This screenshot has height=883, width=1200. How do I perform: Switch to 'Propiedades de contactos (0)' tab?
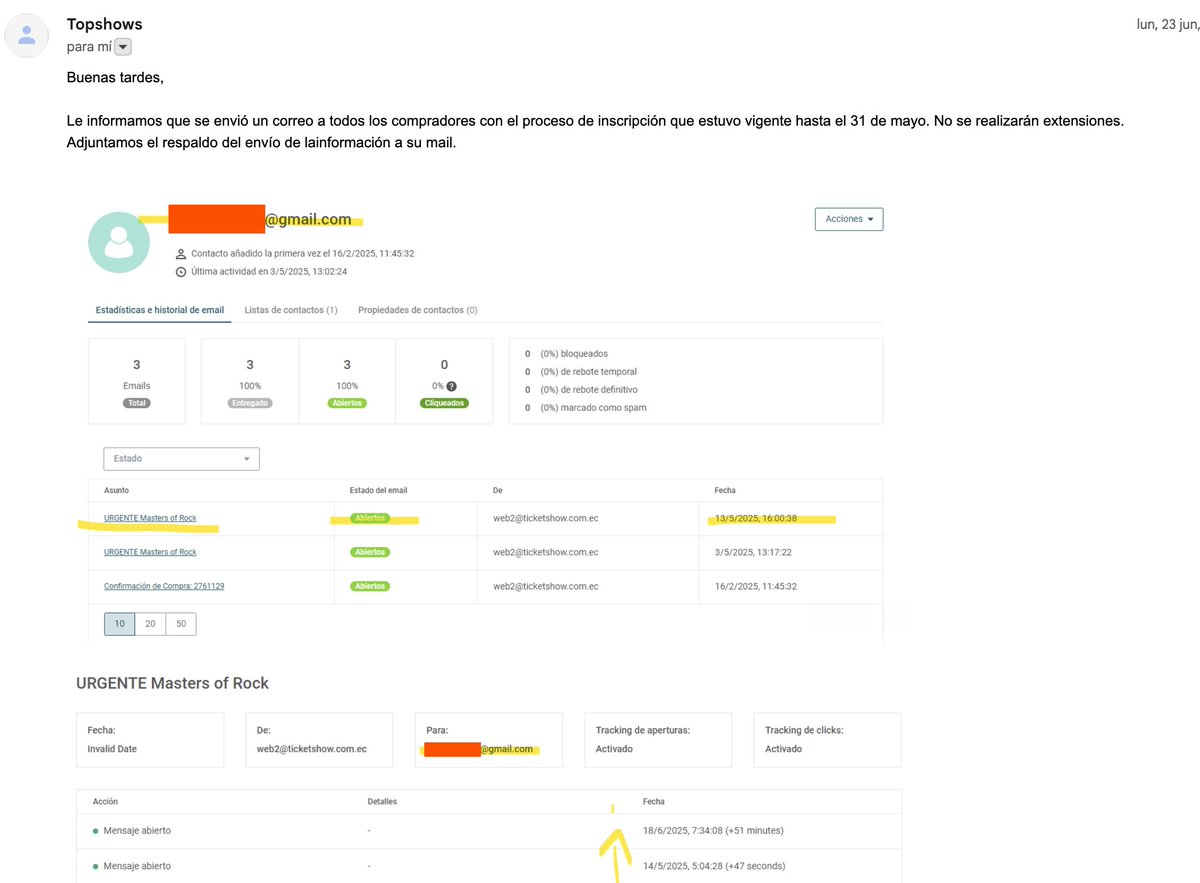tap(418, 310)
